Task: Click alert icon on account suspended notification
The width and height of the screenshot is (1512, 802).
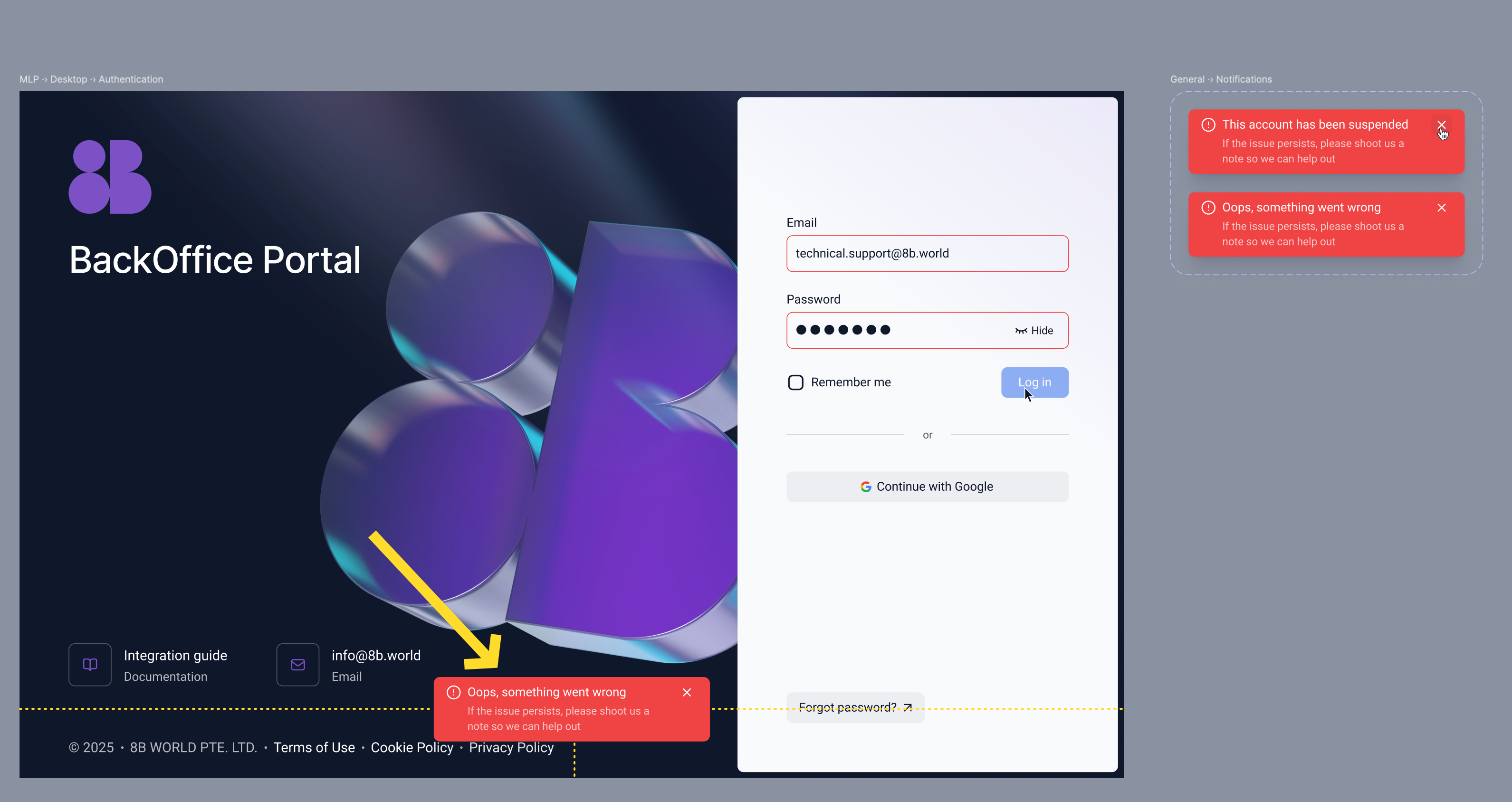Action: pos(1208,125)
